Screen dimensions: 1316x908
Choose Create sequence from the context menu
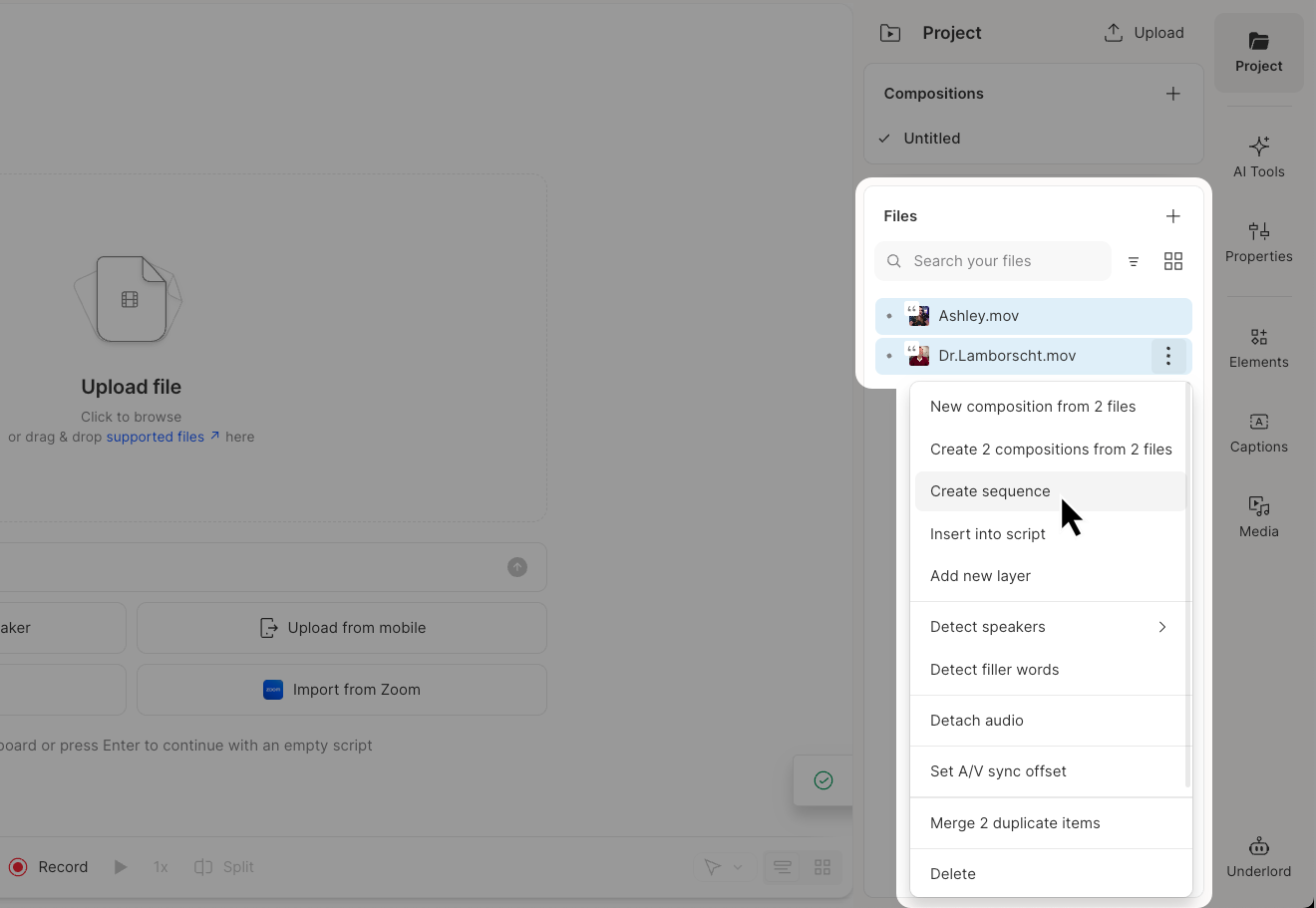click(990, 490)
